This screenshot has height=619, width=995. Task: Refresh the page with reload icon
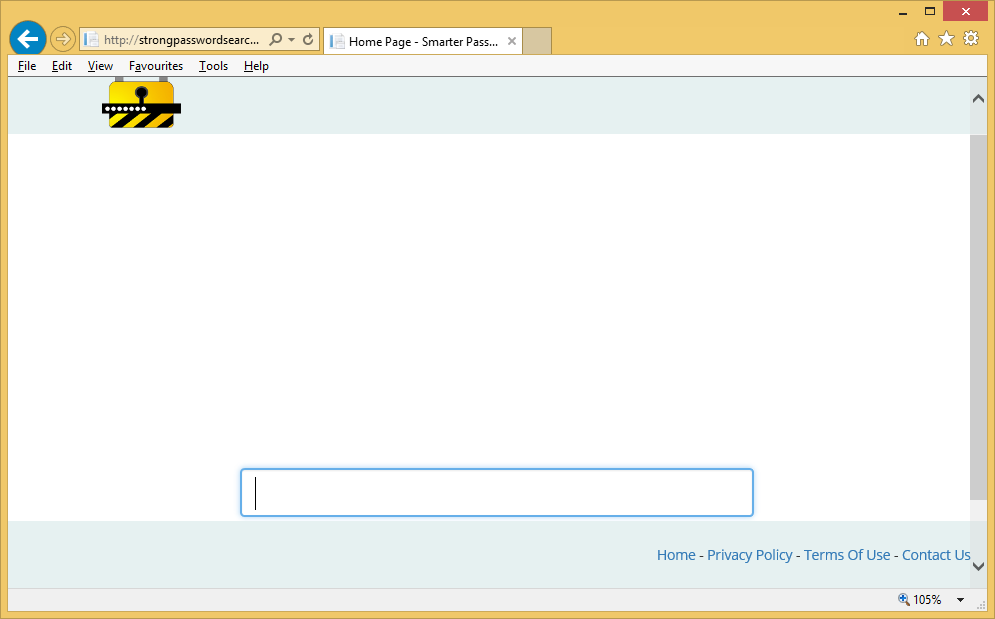pyautogui.click(x=308, y=40)
